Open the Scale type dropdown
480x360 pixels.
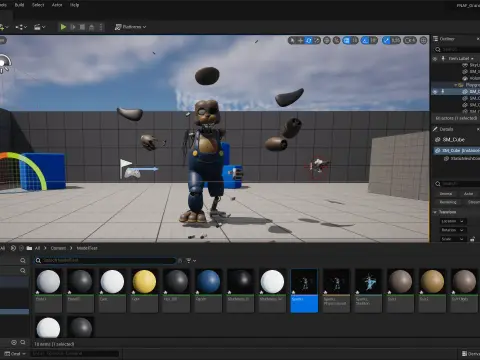(x=453, y=239)
